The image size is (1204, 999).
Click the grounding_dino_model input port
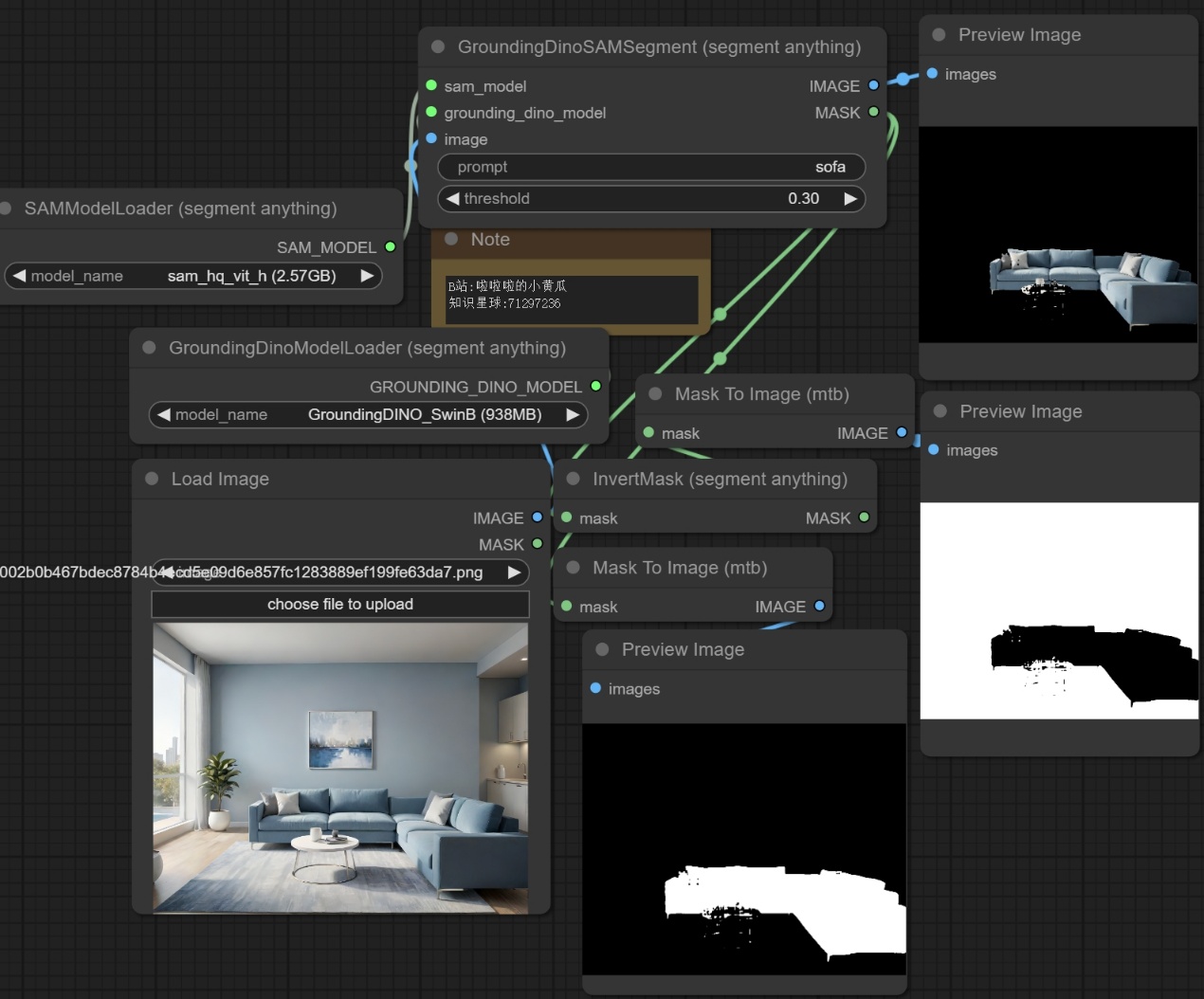click(431, 112)
